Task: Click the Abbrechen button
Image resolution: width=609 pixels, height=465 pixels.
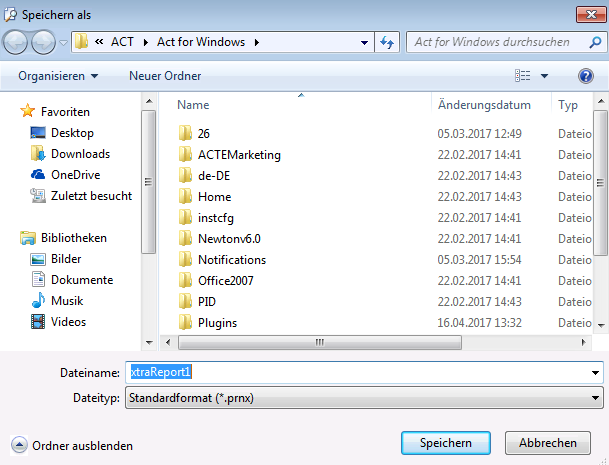Action: [548, 443]
